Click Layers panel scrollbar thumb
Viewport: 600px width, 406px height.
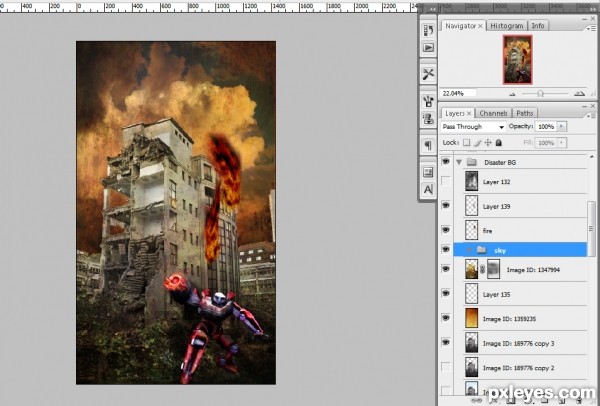point(591,228)
